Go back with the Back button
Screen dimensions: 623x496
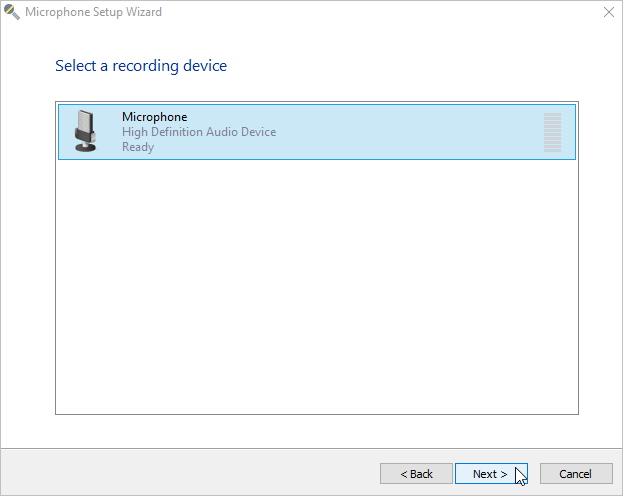[416, 473]
